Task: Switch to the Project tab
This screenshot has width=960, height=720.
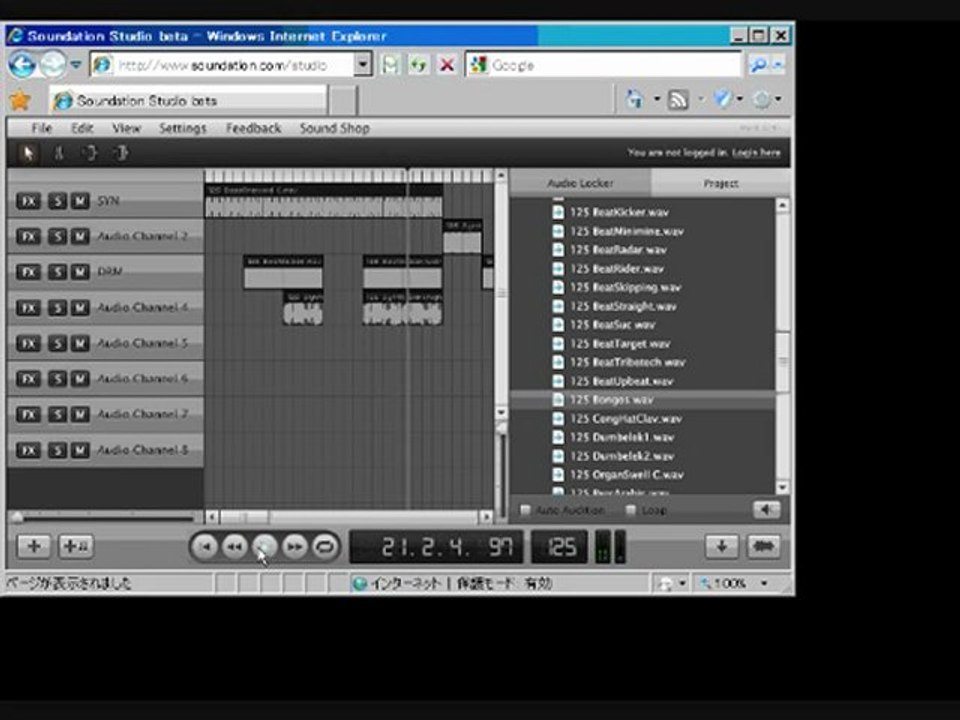Action: [x=721, y=183]
